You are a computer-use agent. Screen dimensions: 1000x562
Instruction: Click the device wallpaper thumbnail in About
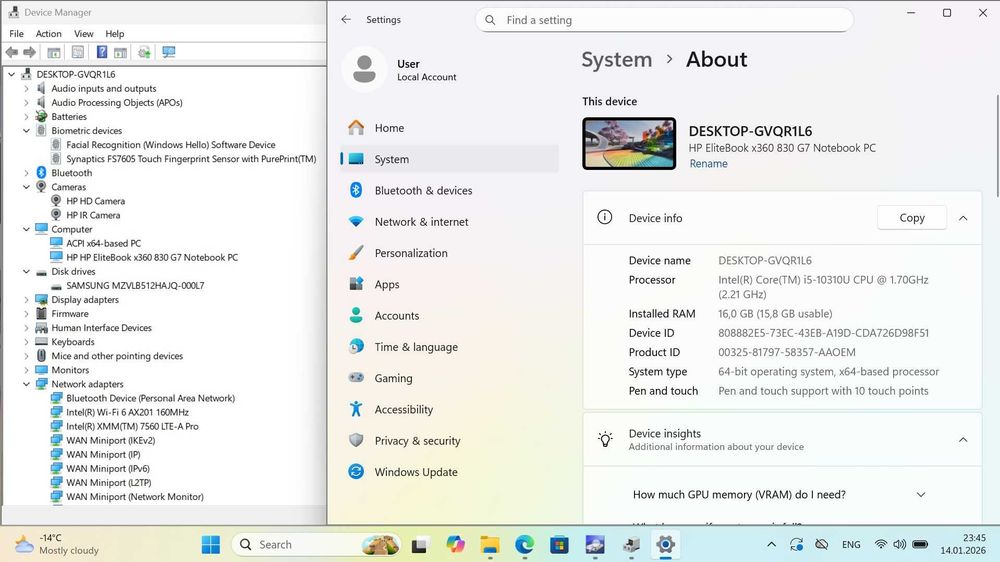tap(629, 144)
